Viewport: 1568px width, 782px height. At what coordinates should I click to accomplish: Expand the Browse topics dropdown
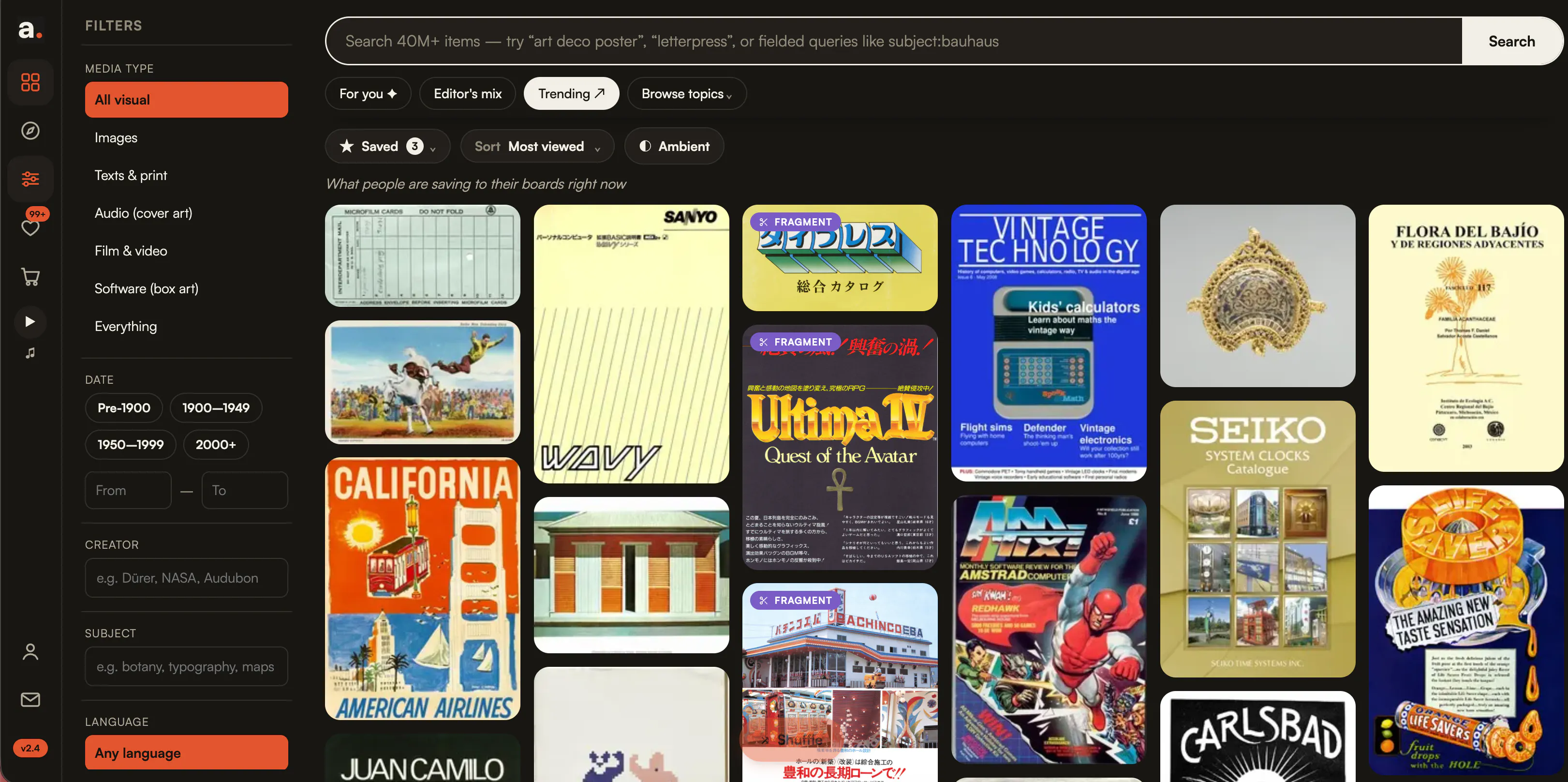687,94
